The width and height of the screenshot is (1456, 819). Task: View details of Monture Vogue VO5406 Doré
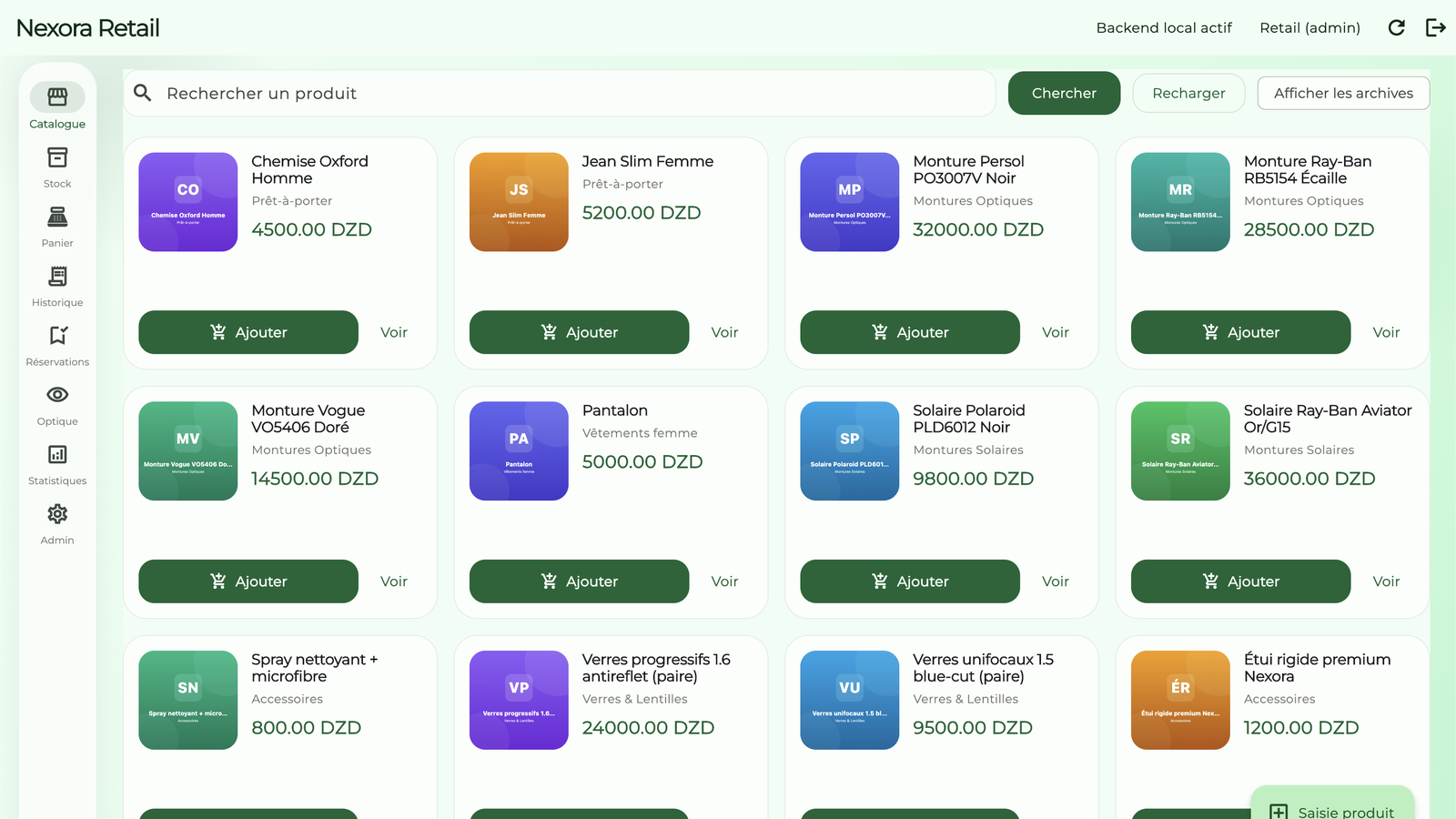pos(394,581)
